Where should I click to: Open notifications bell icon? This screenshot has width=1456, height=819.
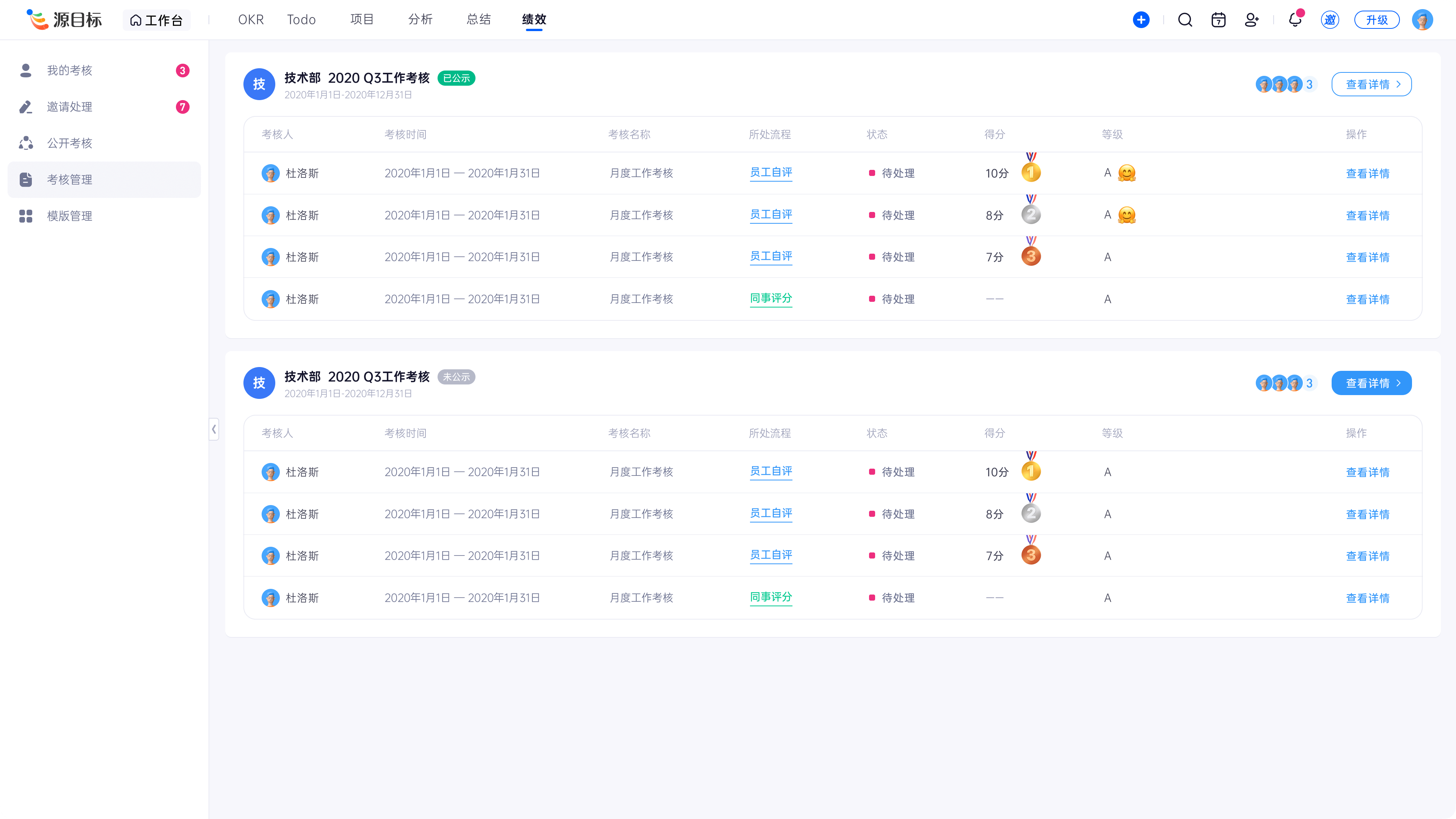[1294, 20]
